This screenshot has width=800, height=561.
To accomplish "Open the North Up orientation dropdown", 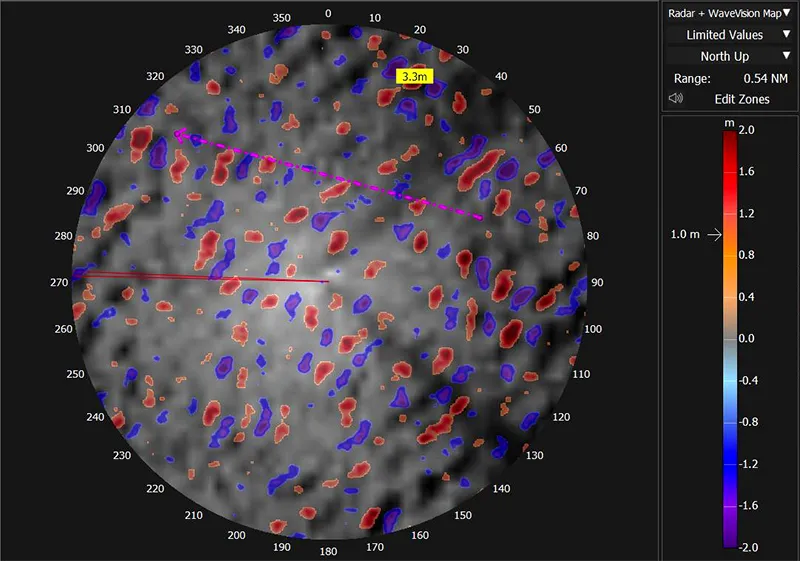I will [729, 56].
